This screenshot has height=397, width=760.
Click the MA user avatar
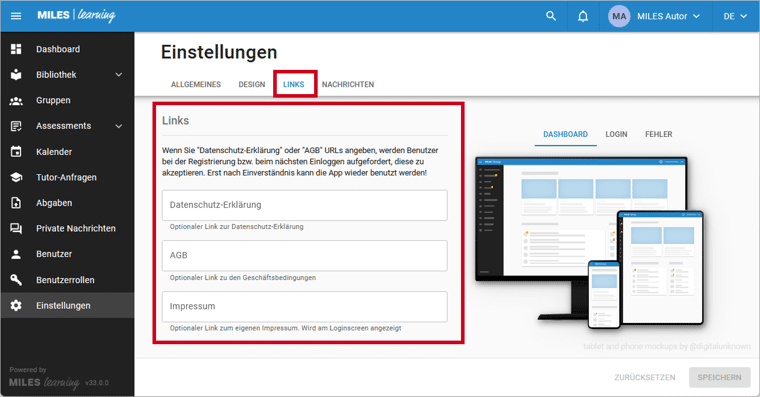coord(619,16)
